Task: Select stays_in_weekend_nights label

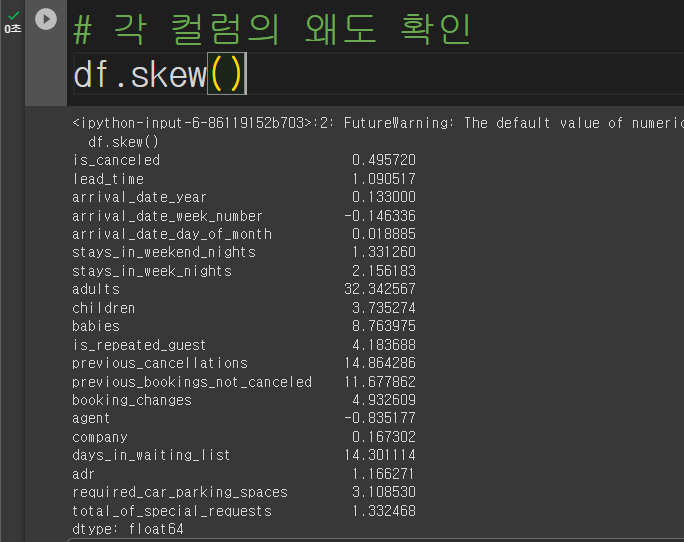Action: tap(164, 252)
